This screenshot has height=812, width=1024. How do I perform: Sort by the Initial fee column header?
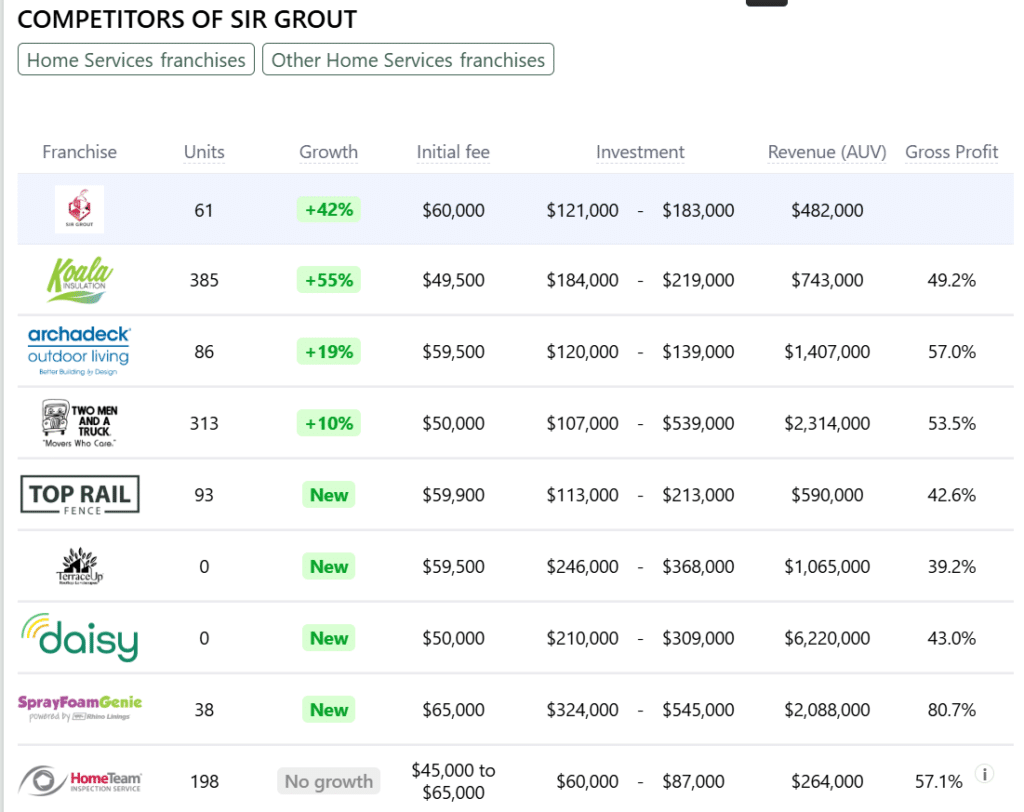[453, 152]
